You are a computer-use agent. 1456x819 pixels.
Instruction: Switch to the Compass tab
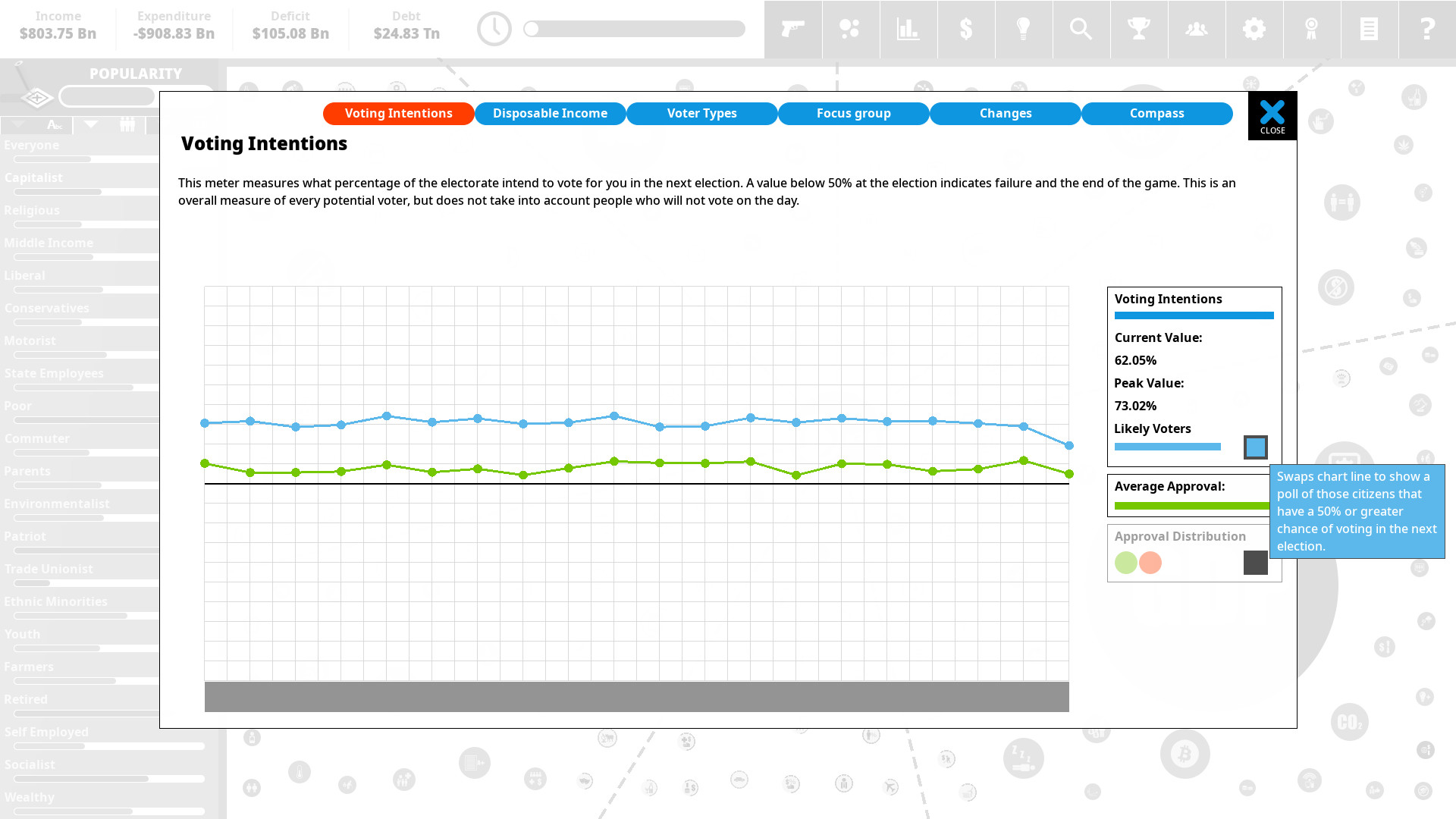point(1157,112)
